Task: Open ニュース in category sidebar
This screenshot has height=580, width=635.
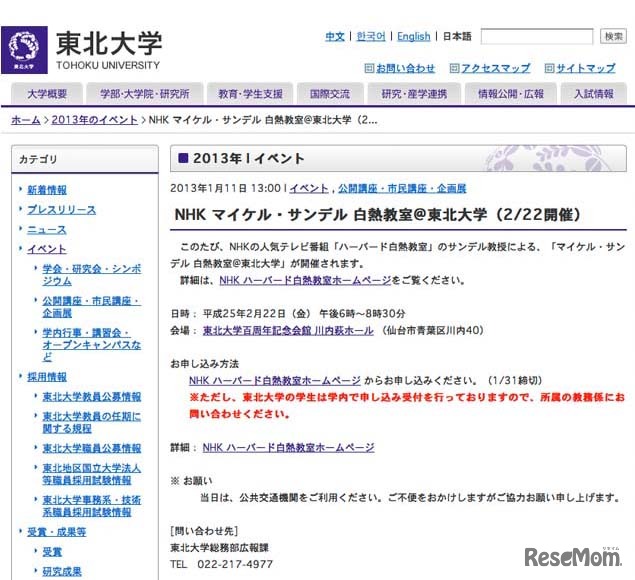Action: (x=47, y=230)
